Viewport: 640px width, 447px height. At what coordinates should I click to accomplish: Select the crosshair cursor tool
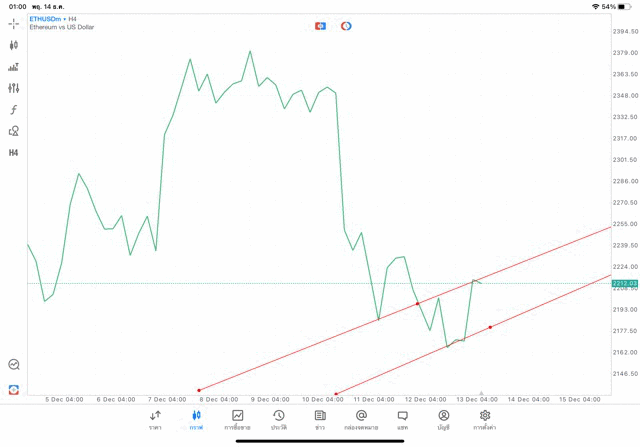click(x=14, y=22)
